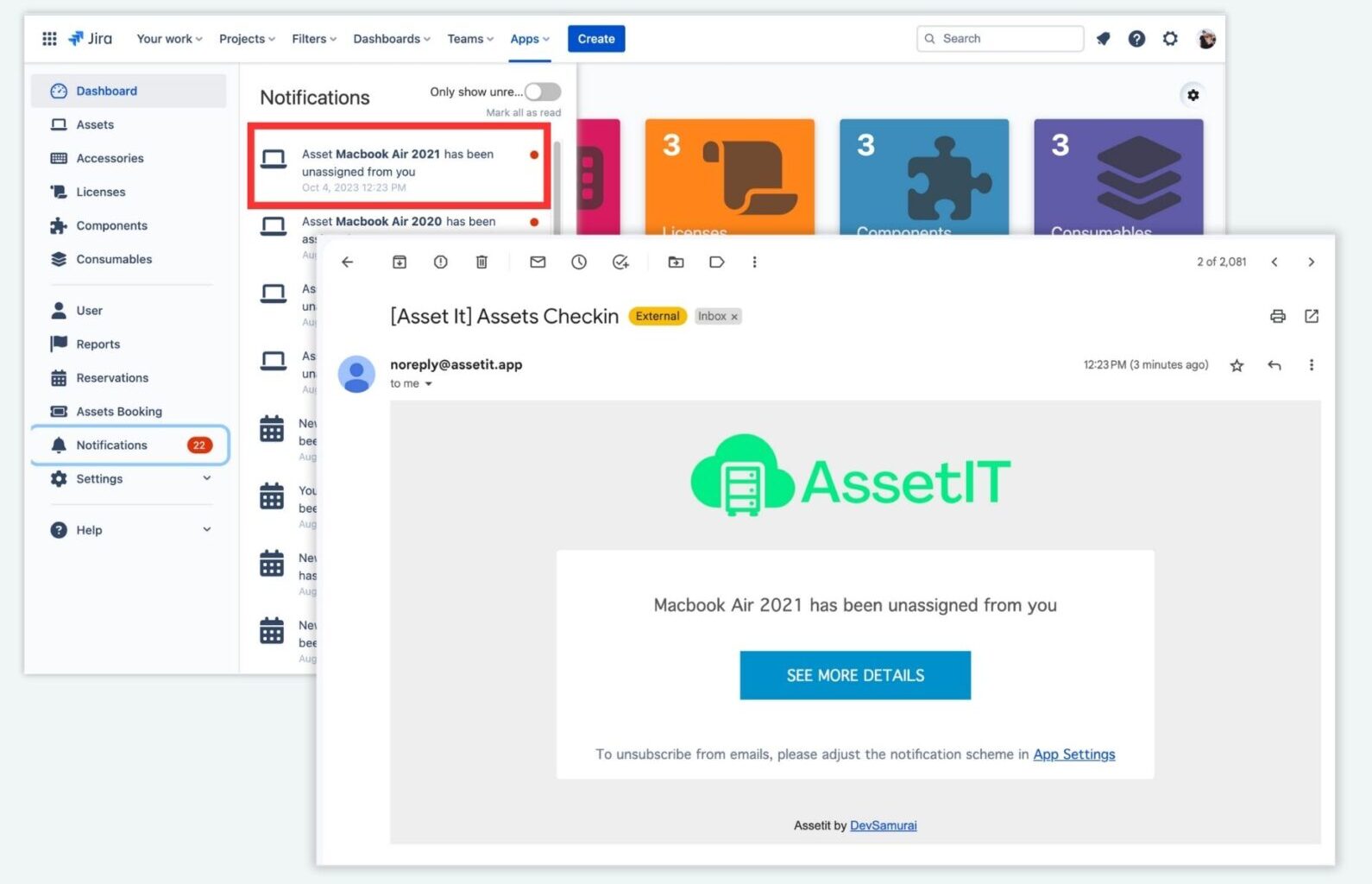Expand the Help sidebar section
Viewport: 1372px width, 884px height.
click(207, 529)
